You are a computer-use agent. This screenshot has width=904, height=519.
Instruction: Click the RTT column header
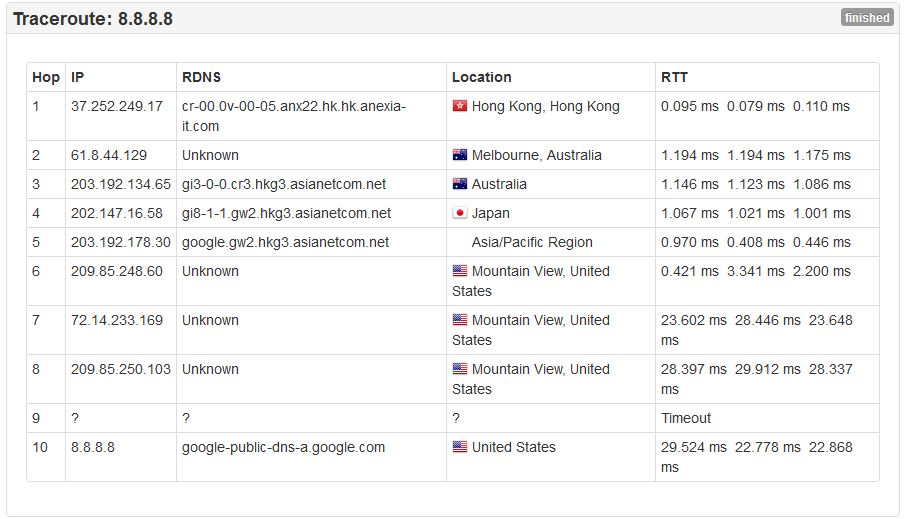[674, 77]
